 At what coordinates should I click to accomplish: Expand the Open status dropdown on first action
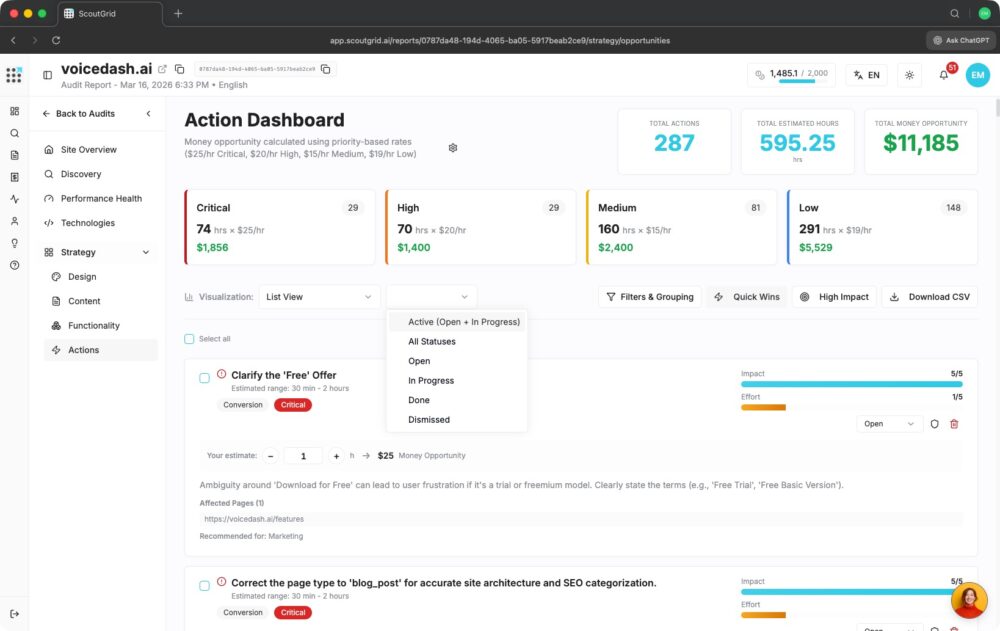point(889,424)
